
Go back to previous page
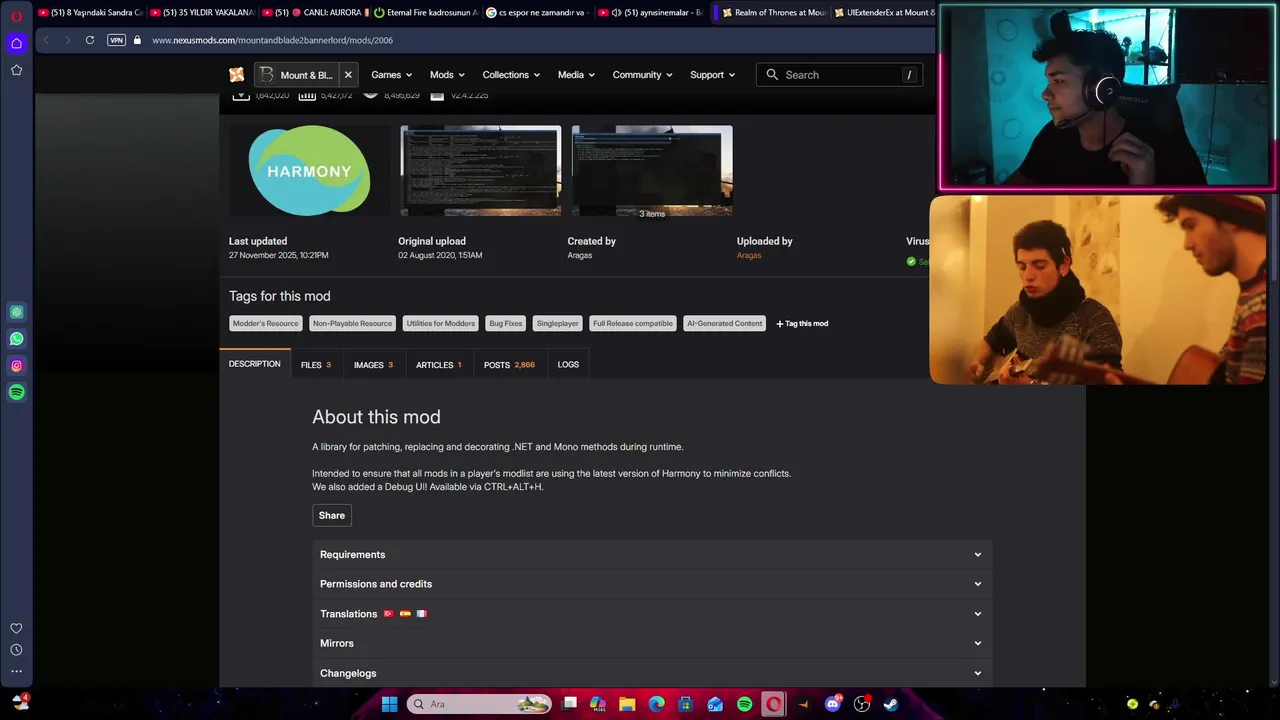click(46, 40)
